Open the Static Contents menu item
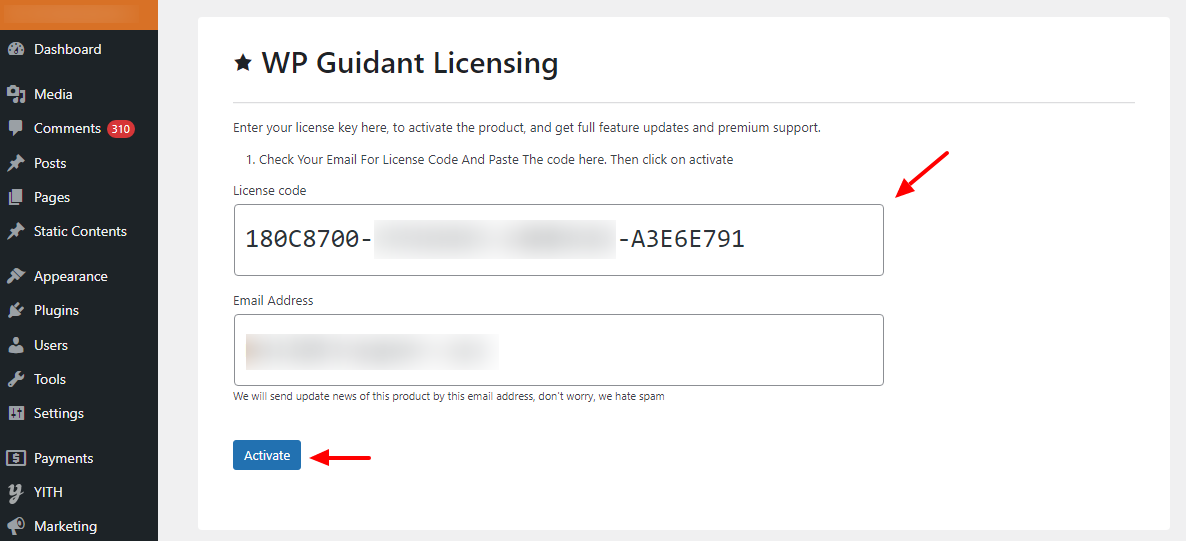Image resolution: width=1186 pixels, height=541 pixels. click(x=80, y=231)
